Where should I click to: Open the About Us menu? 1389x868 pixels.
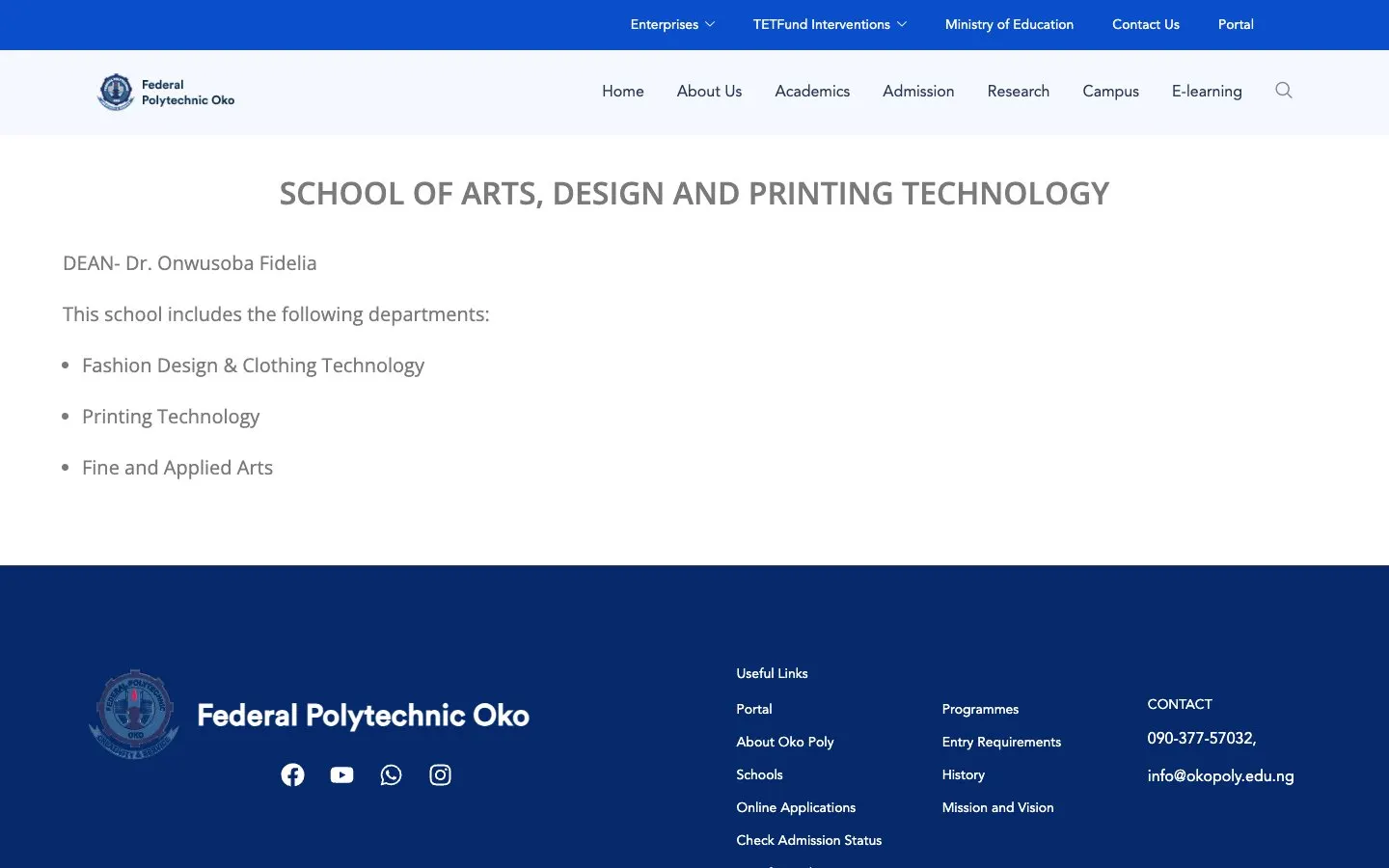(x=709, y=91)
